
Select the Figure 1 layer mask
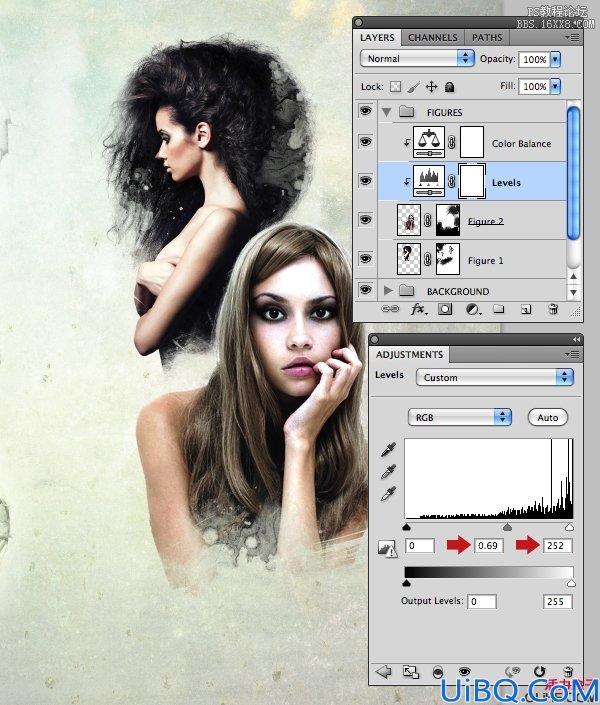(448, 259)
